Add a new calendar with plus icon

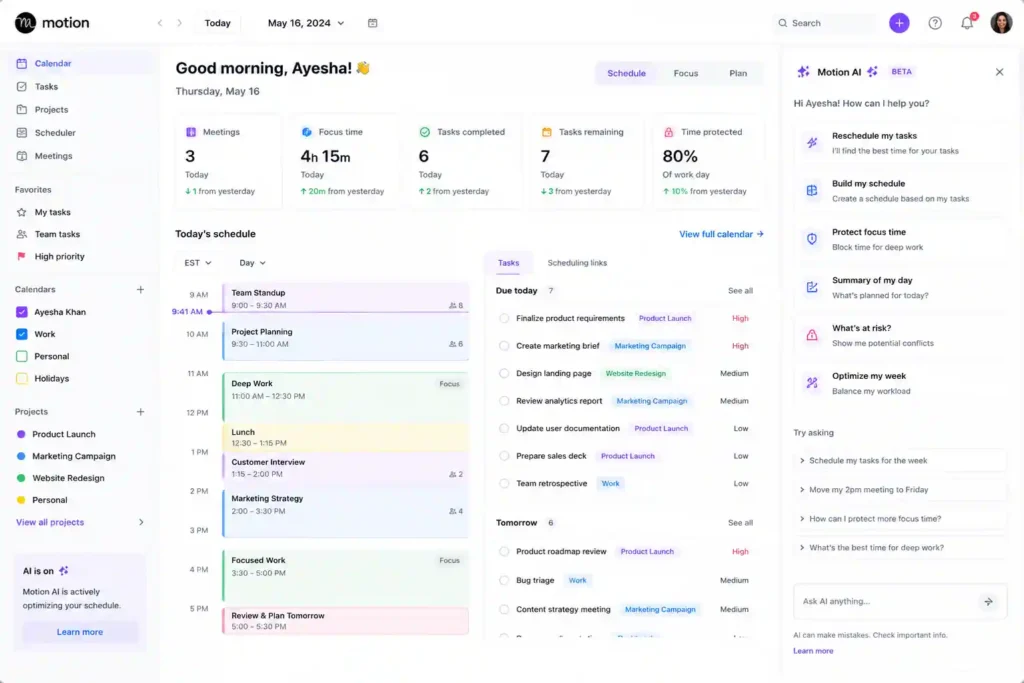[140, 289]
